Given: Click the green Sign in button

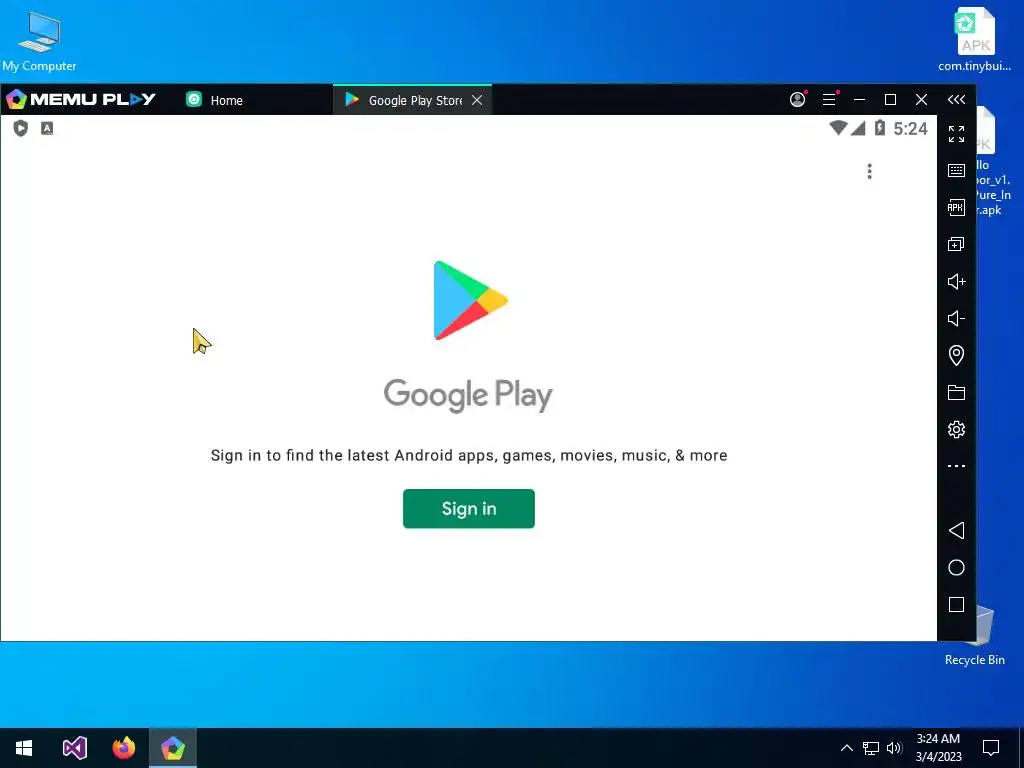Looking at the screenshot, I should [x=468, y=508].
